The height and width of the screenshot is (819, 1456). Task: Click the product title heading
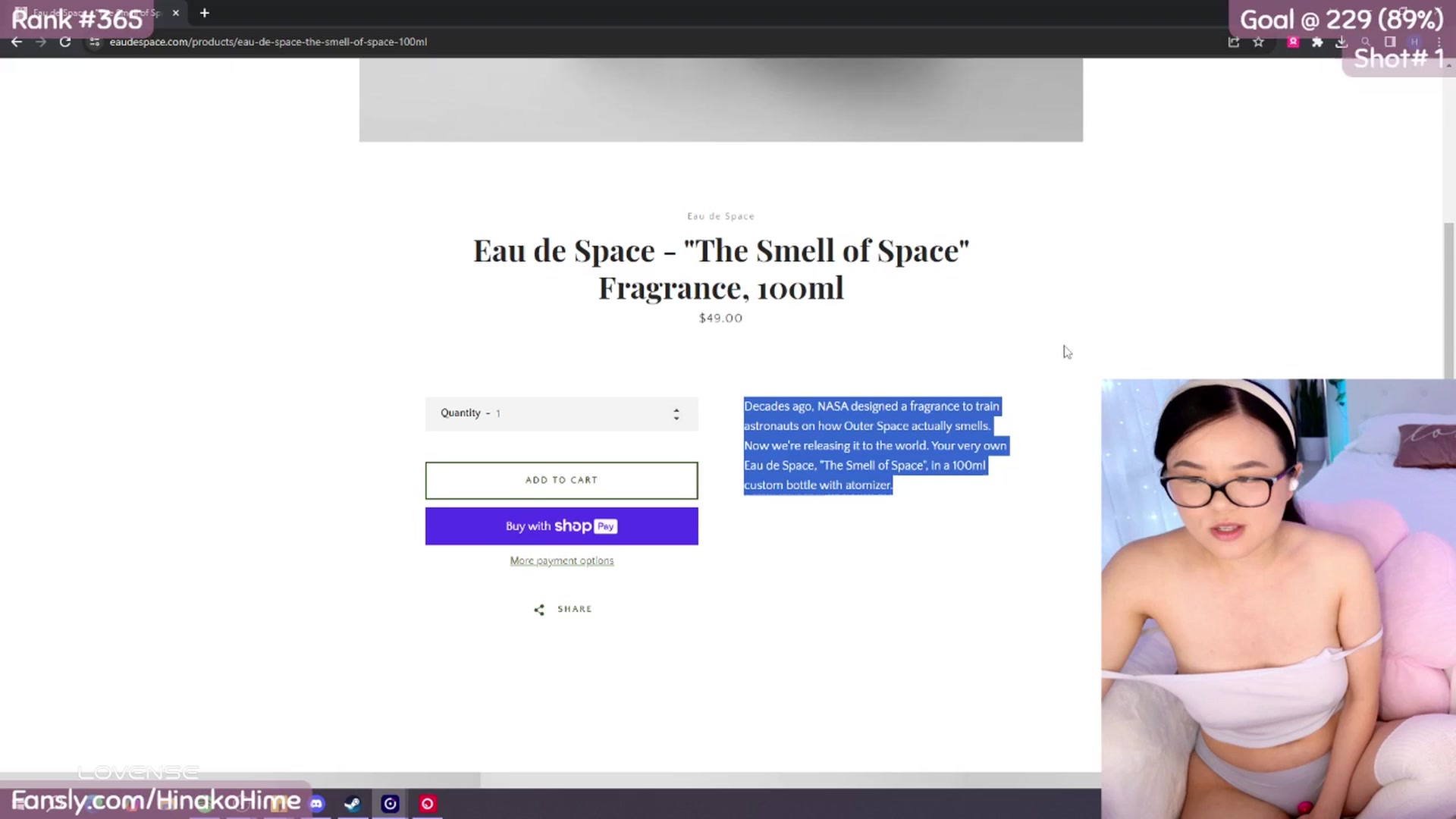[720, 269]
